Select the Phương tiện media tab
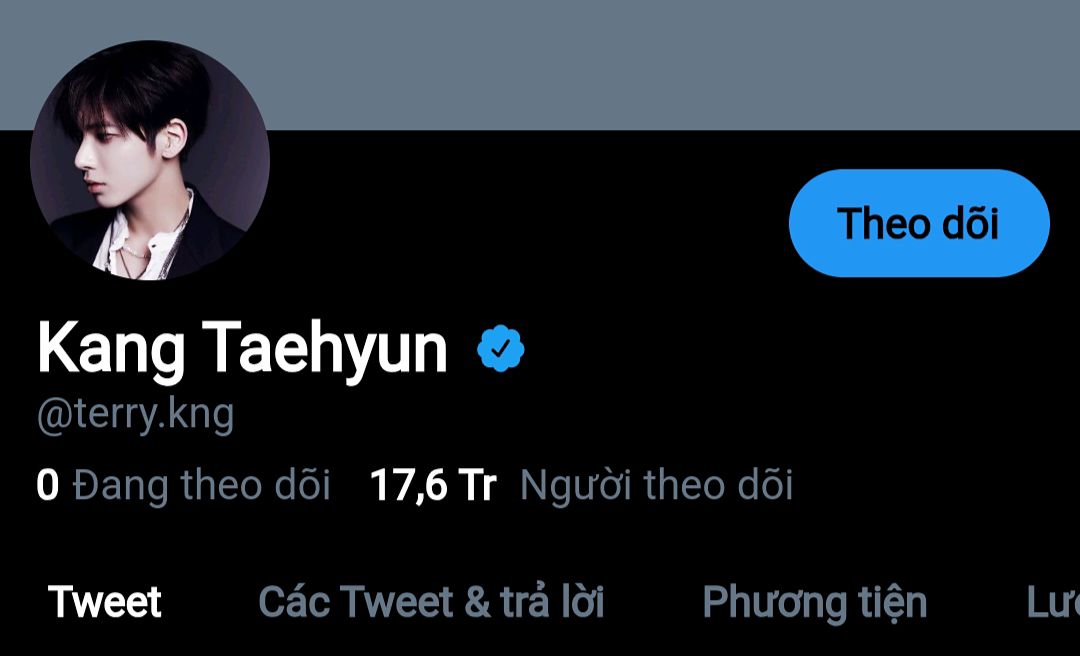The height and width of the screenshot is (656, 1080). pos(814,603)
